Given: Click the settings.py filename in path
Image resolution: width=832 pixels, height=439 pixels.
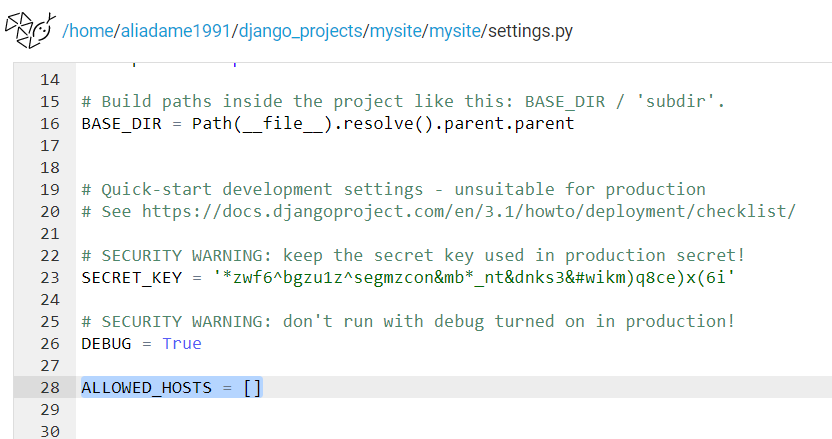Looking at the screenshot, I should point(531,31).
